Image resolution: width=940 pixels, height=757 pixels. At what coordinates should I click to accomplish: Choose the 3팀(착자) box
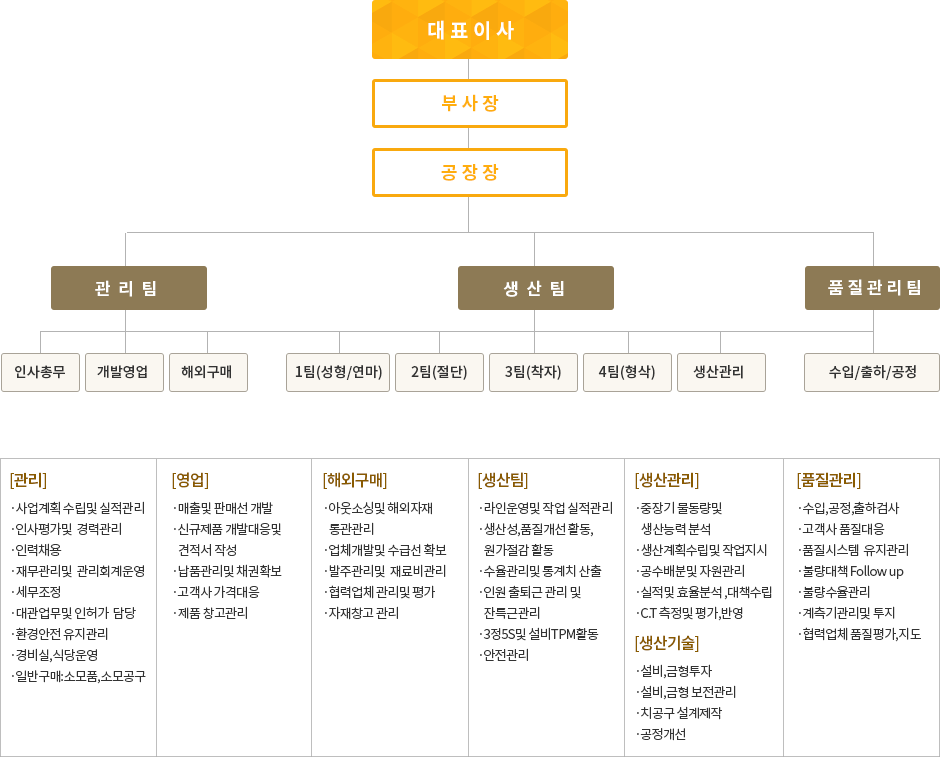point(534,372)
